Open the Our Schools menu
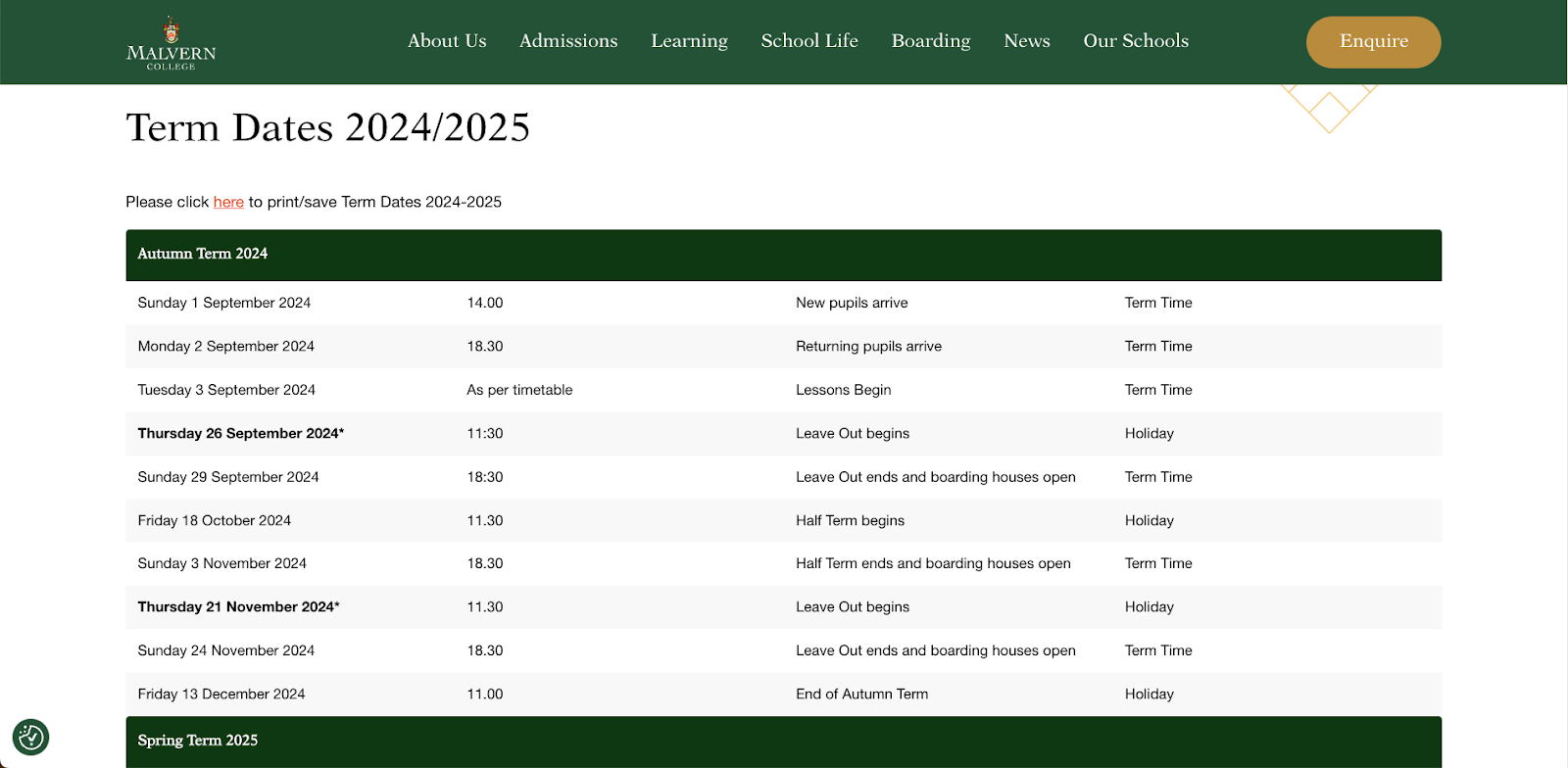The height and width of the screenshot is (768, 1568). (x=1136, y=41)
